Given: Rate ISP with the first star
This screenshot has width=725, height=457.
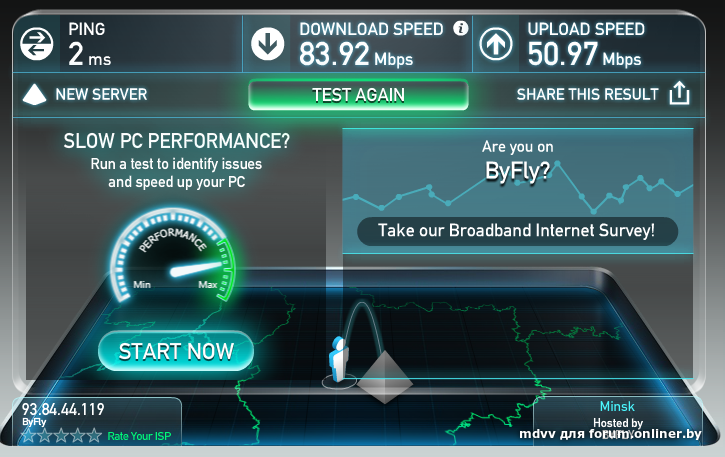Looking at the screenshot, I should click(x=28, y=436).
